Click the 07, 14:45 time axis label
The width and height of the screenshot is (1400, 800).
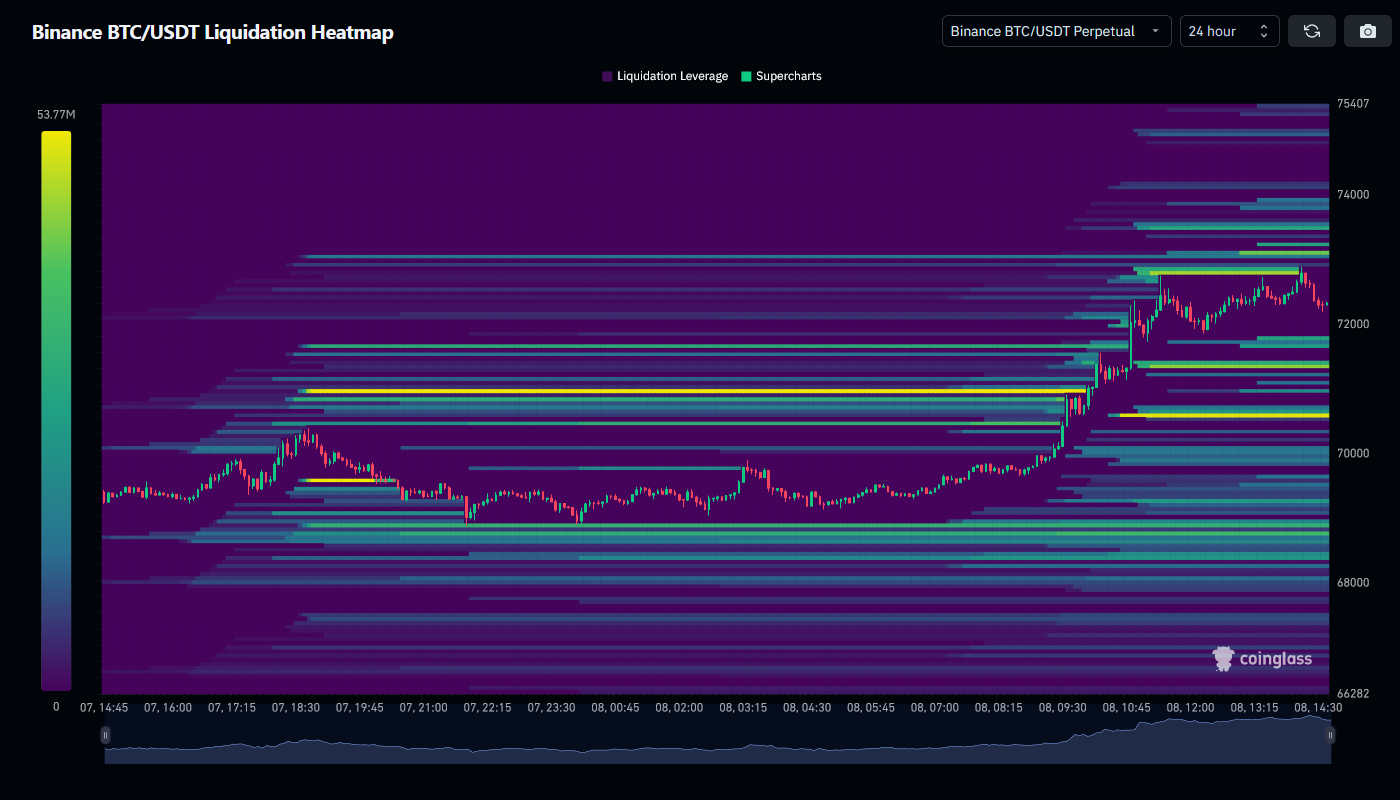pyautogui.click(x=104, y=707)
